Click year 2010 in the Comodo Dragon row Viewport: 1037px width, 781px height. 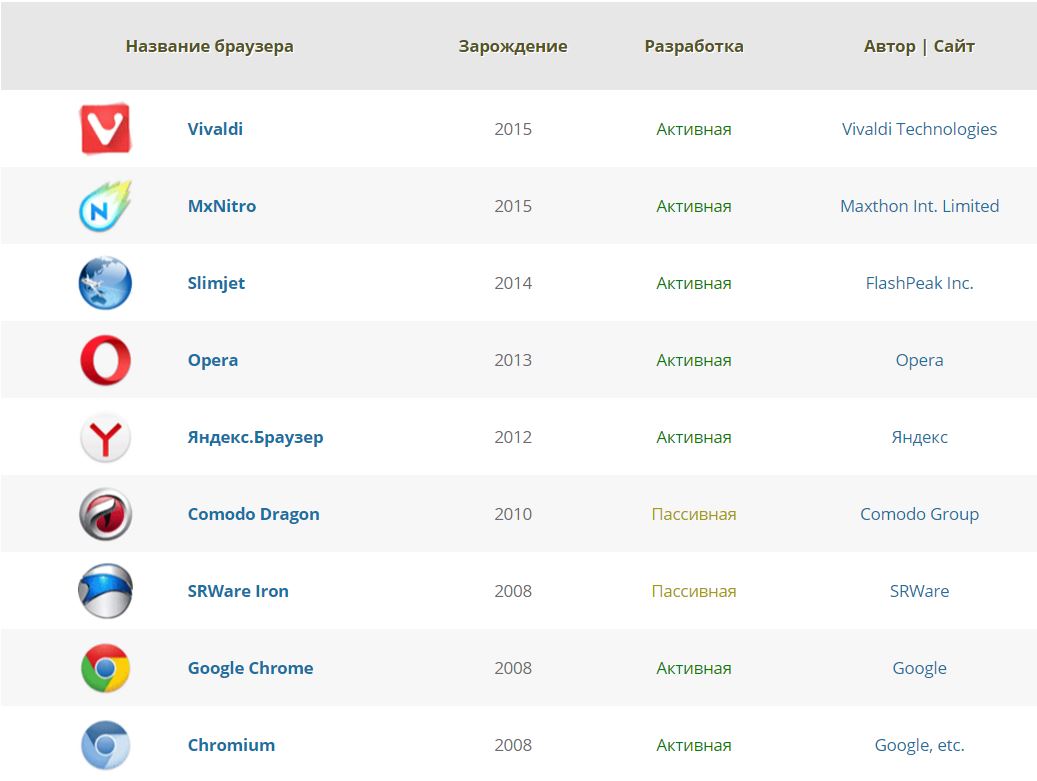pyautogui.click(x=513, y=514)
